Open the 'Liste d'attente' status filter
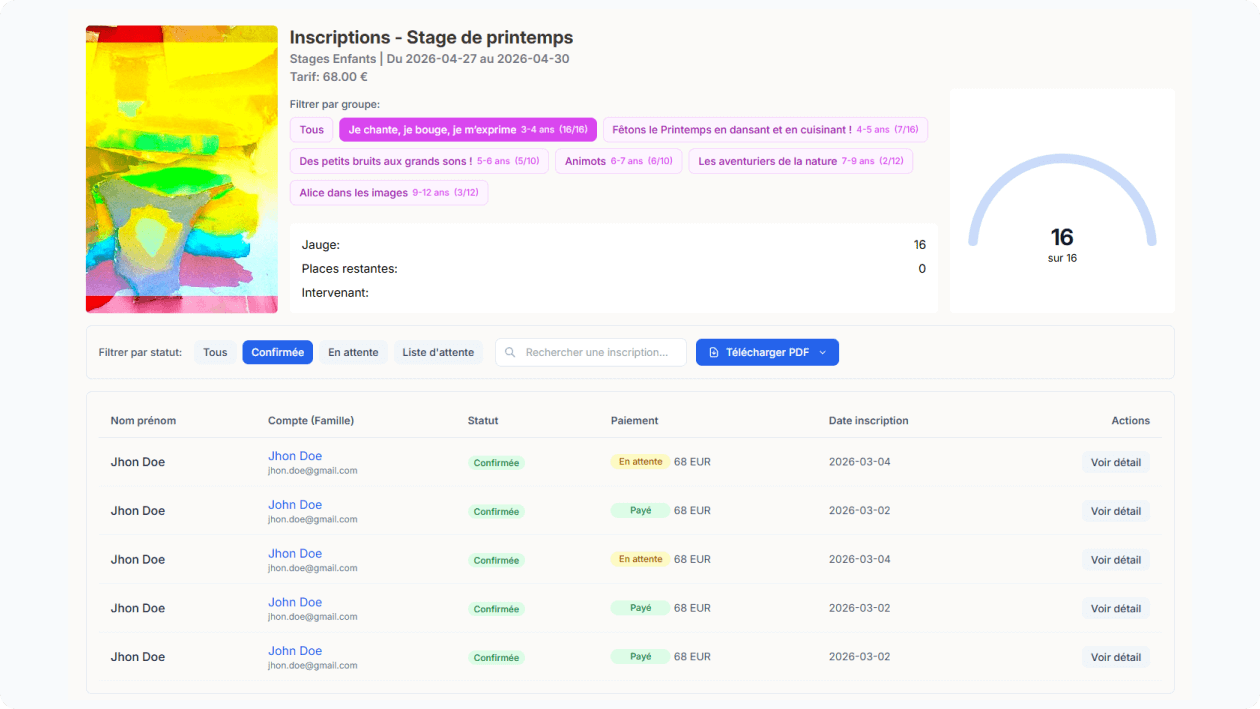This screenshot has height=709, width=1260. (x=438, y=352)
